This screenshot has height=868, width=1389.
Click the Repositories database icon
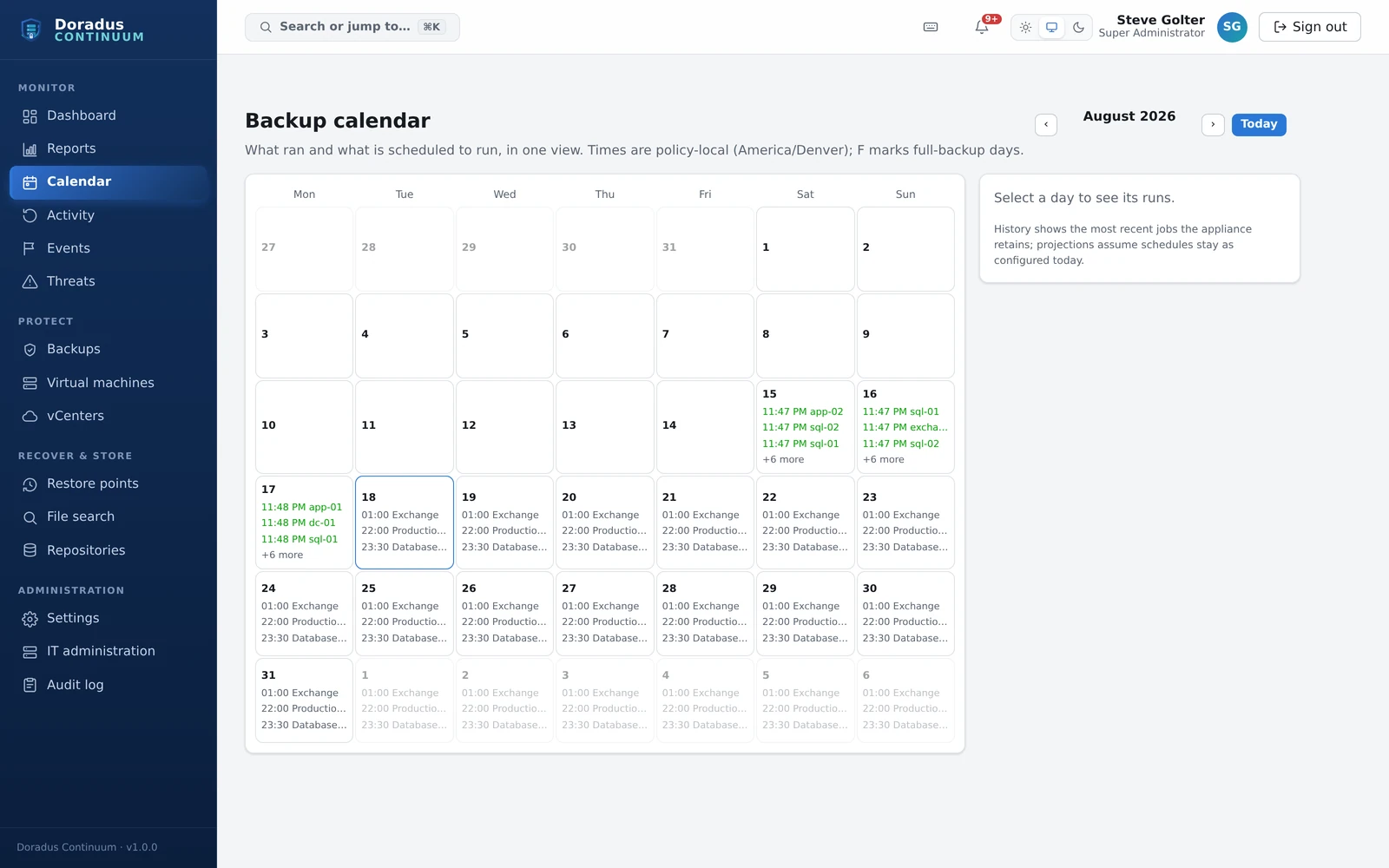pyautogui.click(x=30, y=550)
